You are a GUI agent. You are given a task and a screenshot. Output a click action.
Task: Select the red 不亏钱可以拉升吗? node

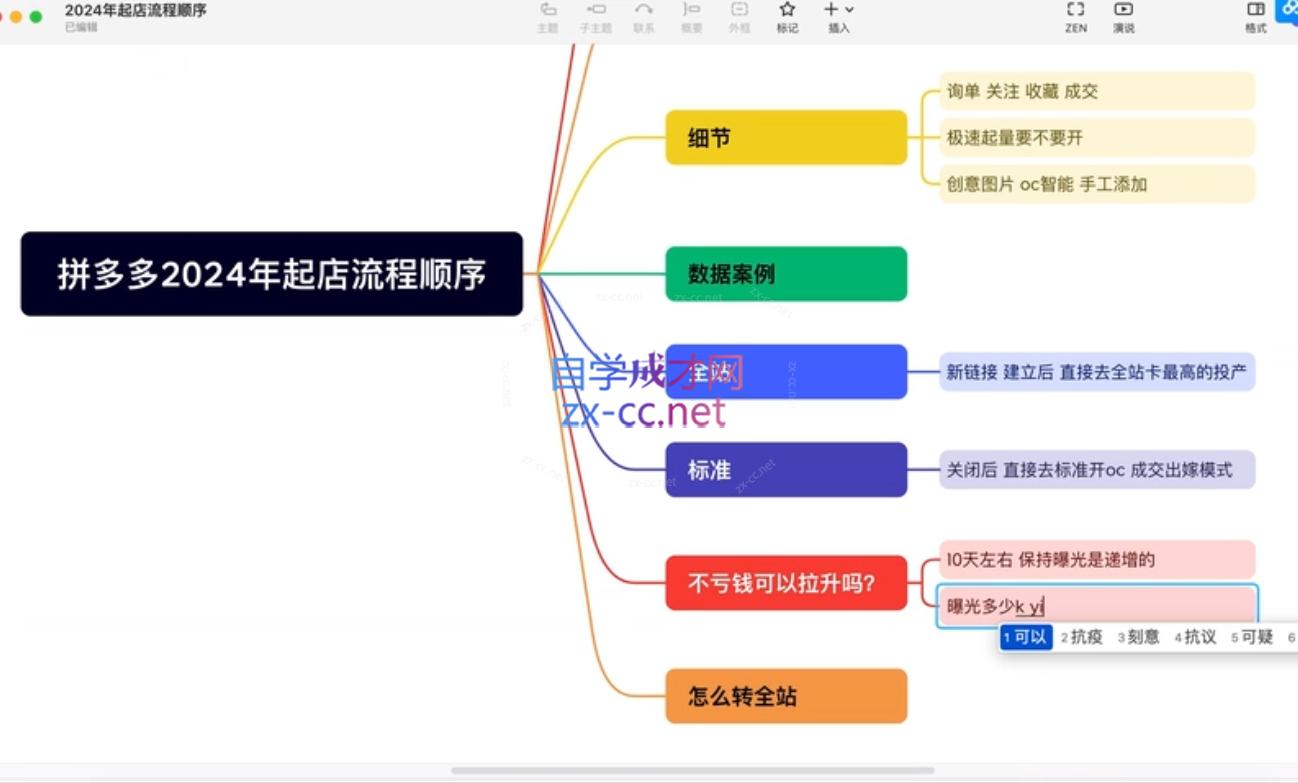point(786,583)
